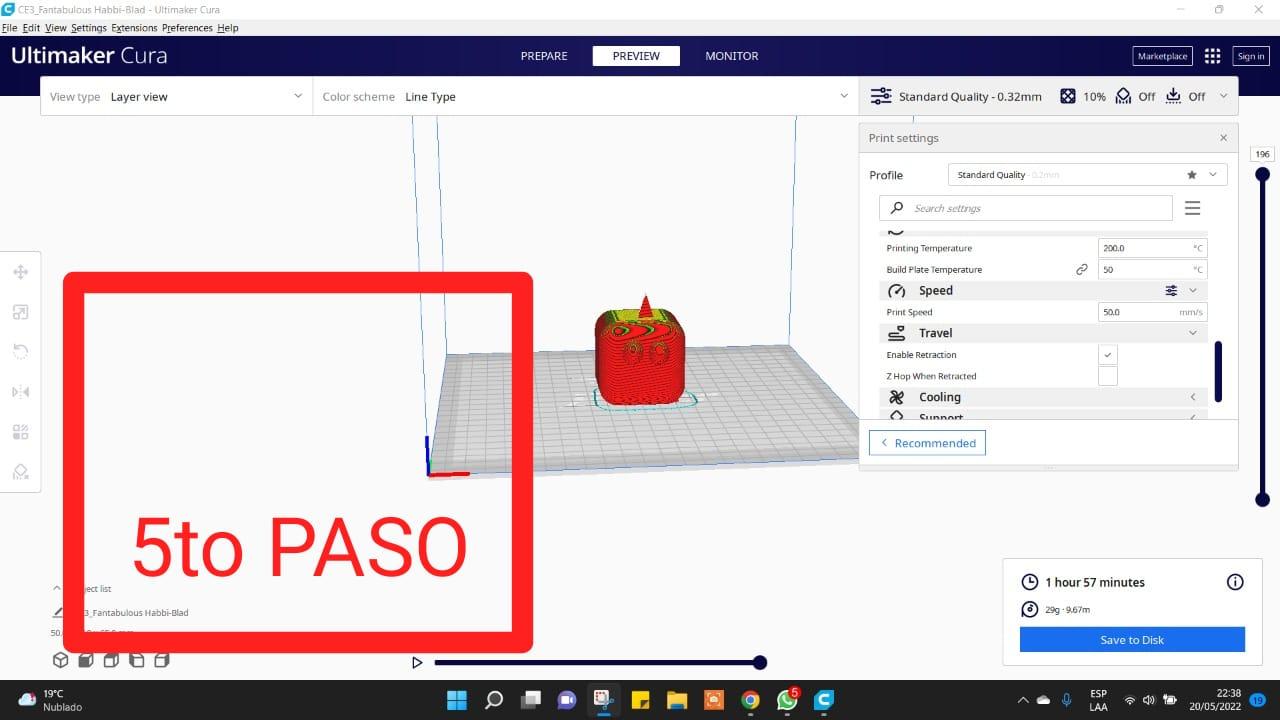Click the Save to Disk button
The width and height of the screenshot is (1280, 720).
(x=1132, y=640)
